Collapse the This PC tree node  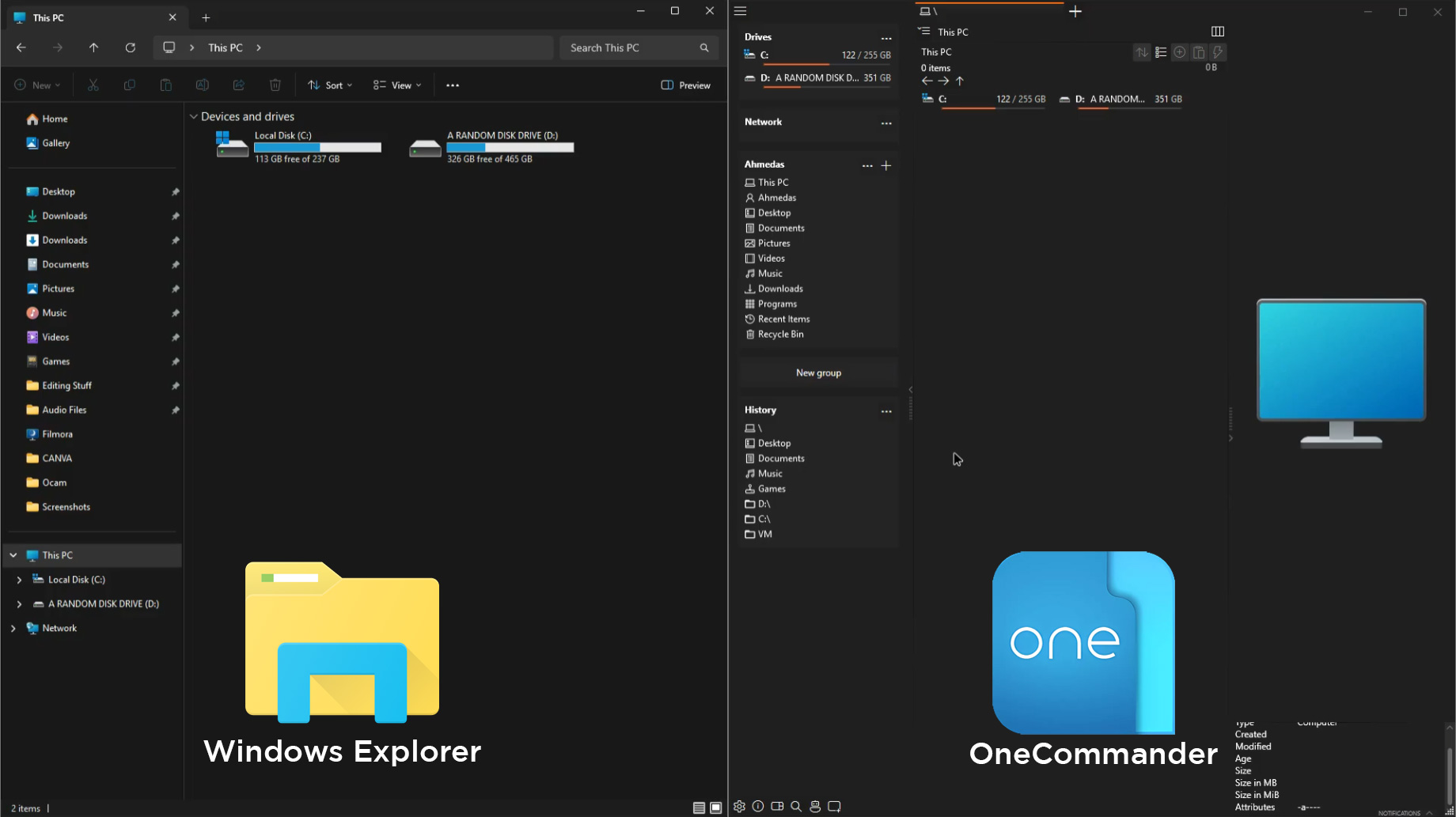[13, 555]
